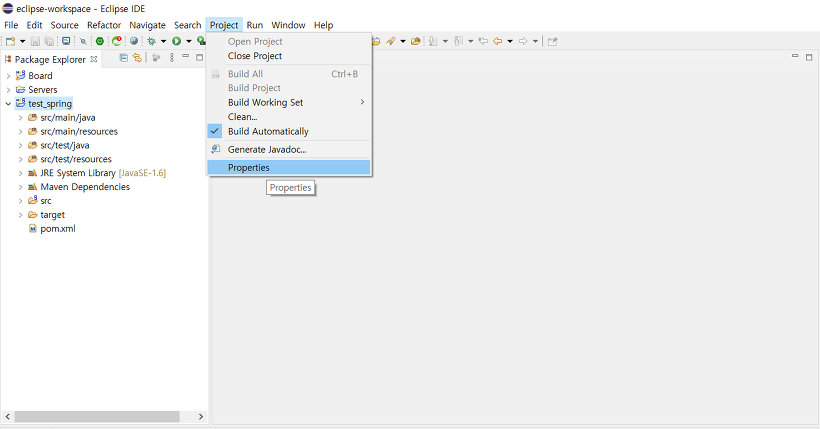Open the Help menu
820x429 pixels.
tap(323, 25)
